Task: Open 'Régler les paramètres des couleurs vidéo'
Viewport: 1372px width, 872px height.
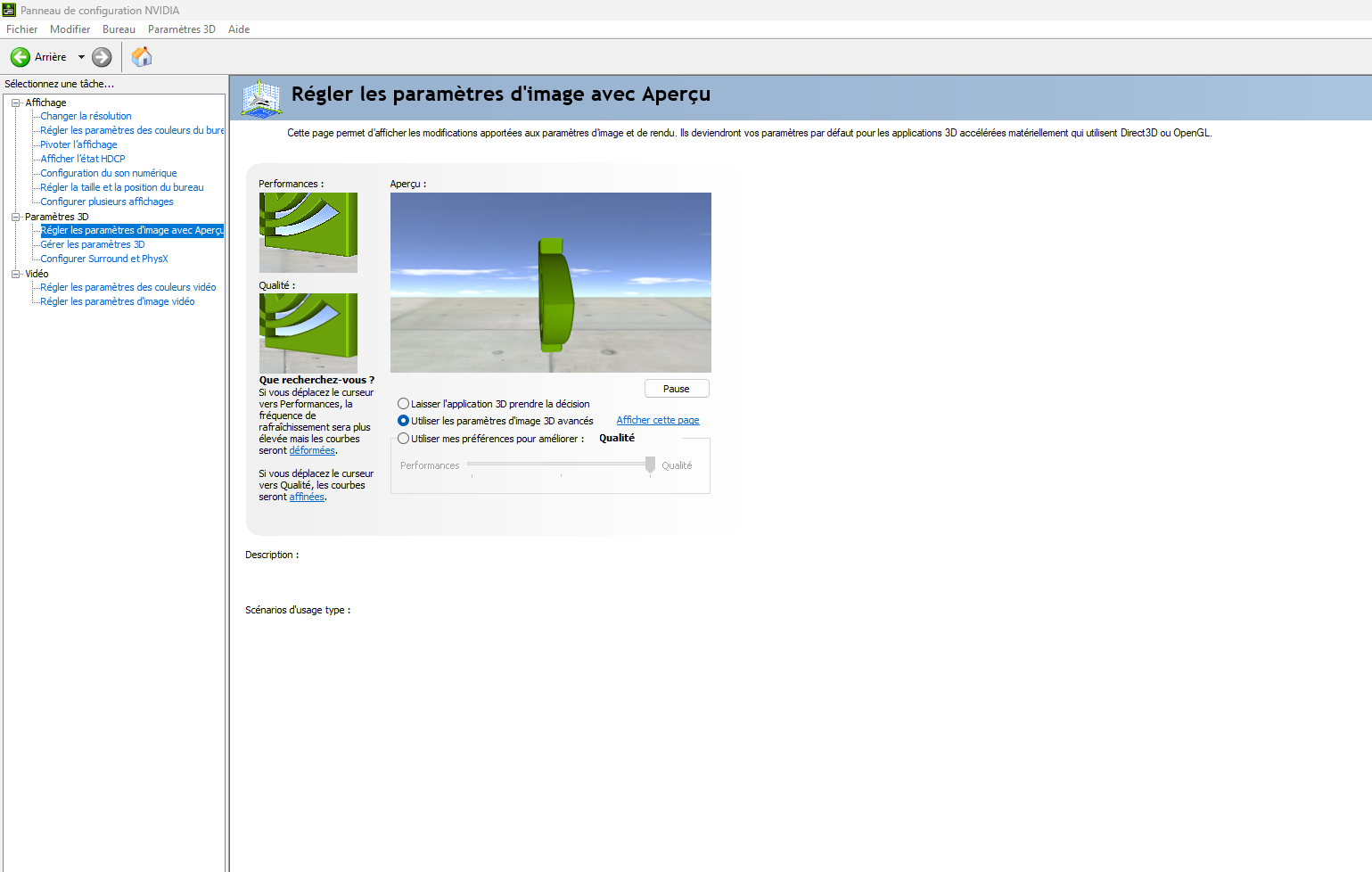Action: click(x=128, y=287)
